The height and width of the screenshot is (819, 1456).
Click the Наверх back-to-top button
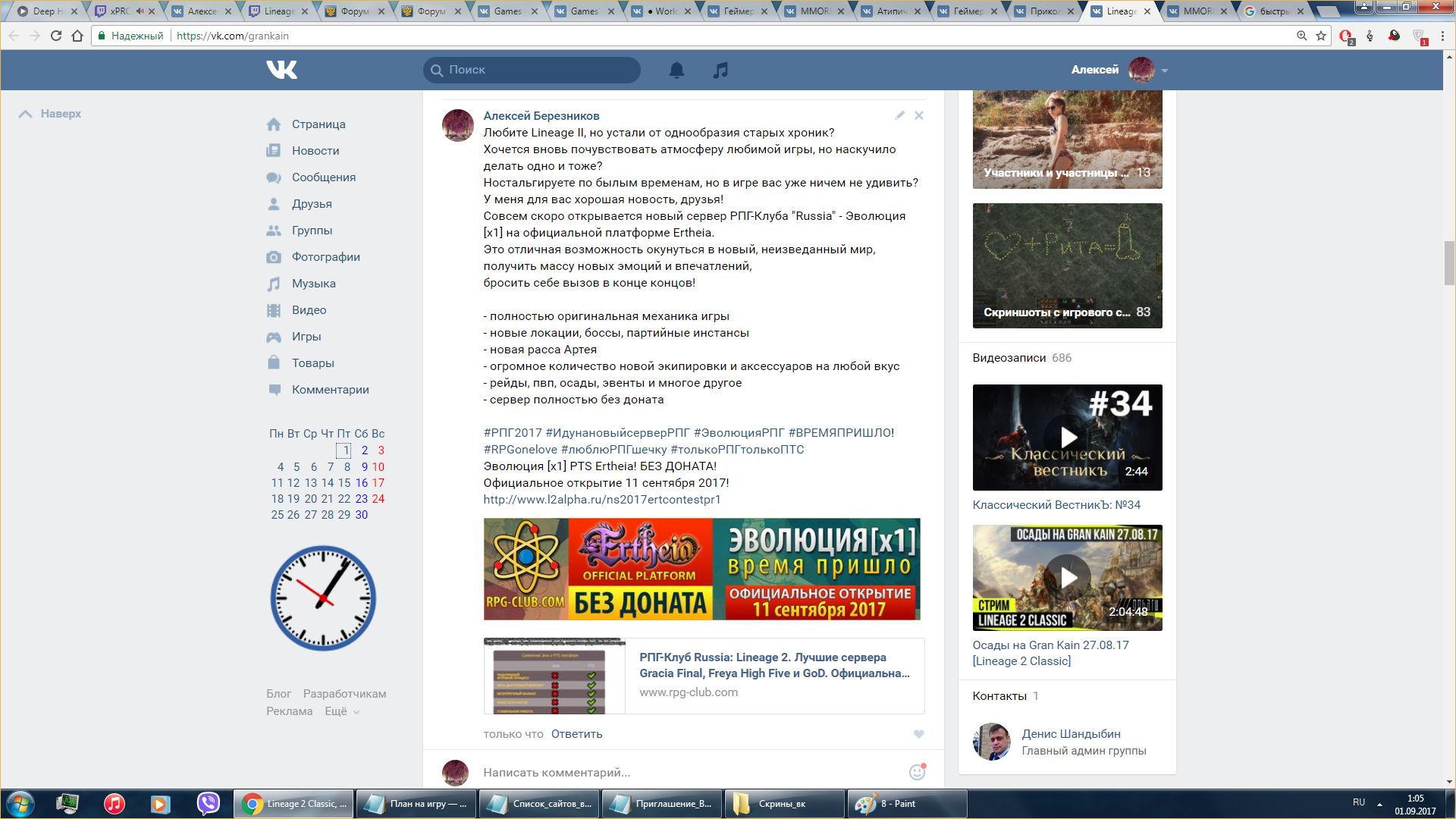pos(50,114)
